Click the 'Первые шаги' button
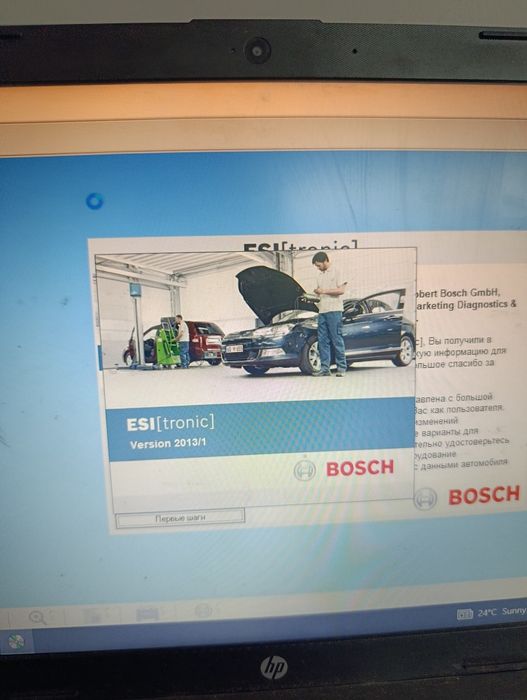 click(x=180, y=518)
